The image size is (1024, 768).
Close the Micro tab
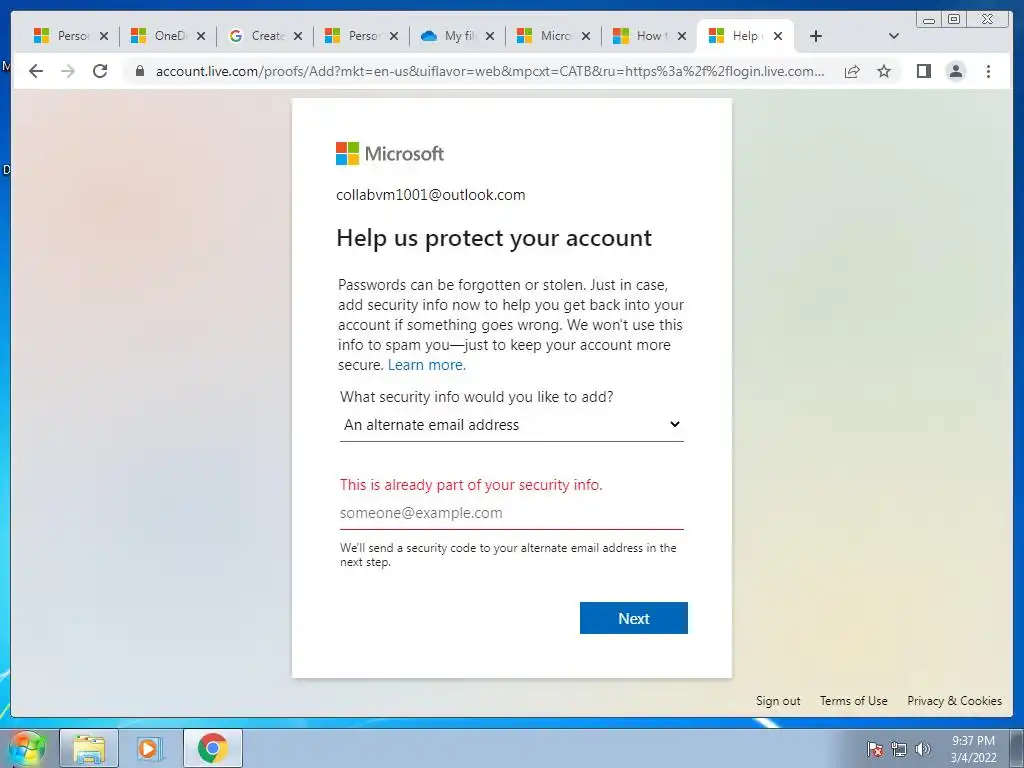(586, 36)
